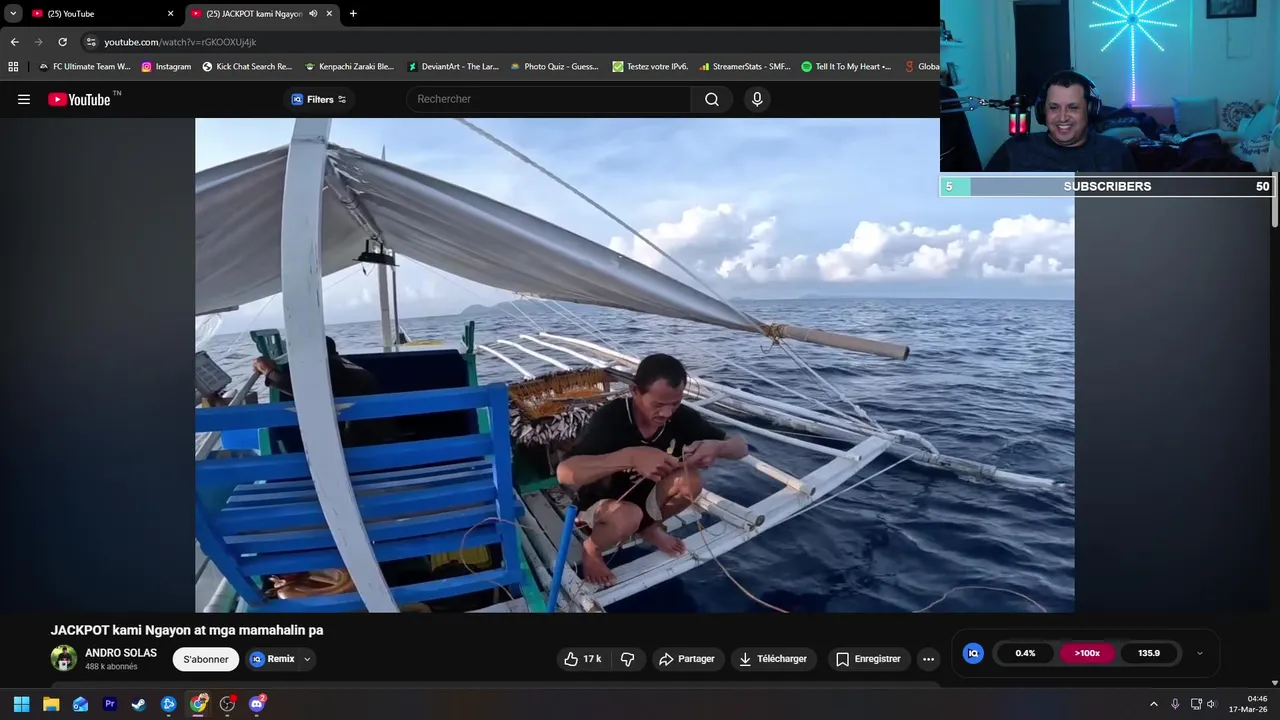The height and width of the screenshot is (720, 1280).
Task: Close the first (25) YouTube tab
Action: (x=170, y=14)
